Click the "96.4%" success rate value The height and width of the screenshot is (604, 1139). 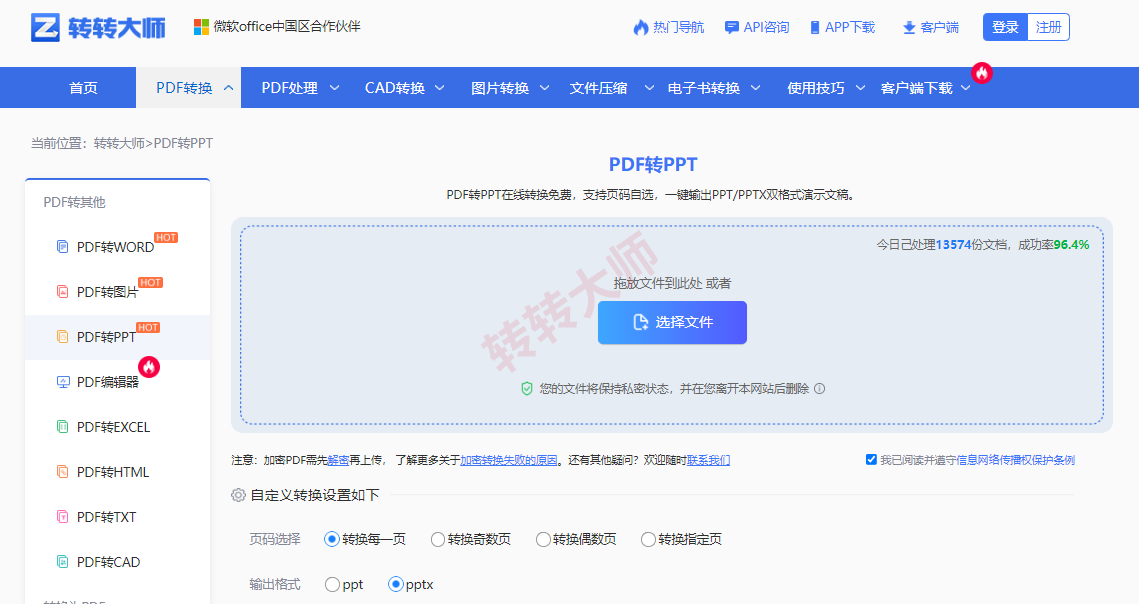1071,245
